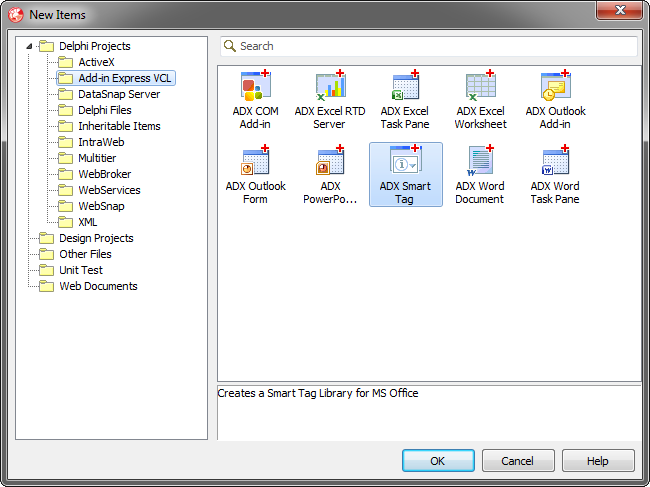Viewport: 650px width, 487px height.
Task: Select the ADX Excel Worksheet icon
Action: click(x=480, y=86)
